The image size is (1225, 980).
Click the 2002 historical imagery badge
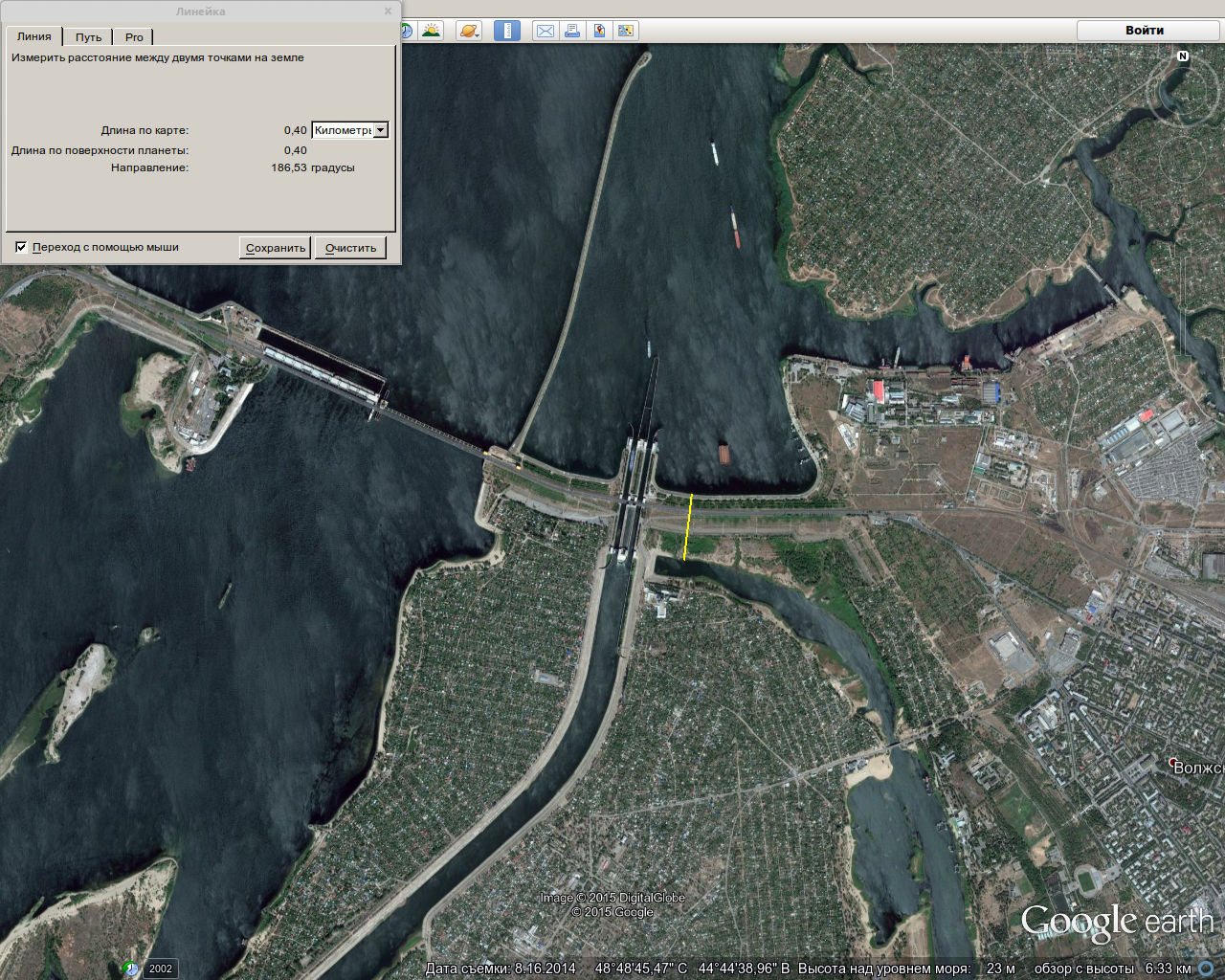[x=161, y=969]
